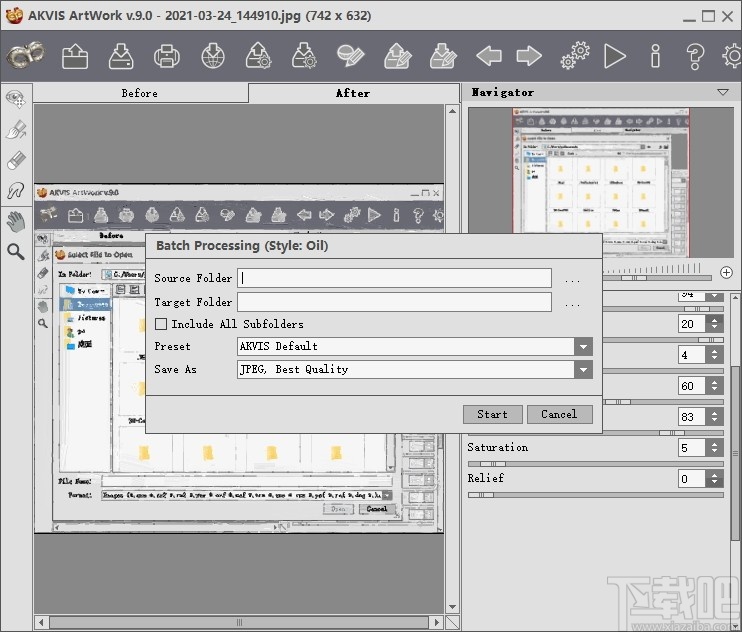This screenshot has height=632, width=742.
Task: Undo last action with left arrow
Action: [x=489, y=56]
